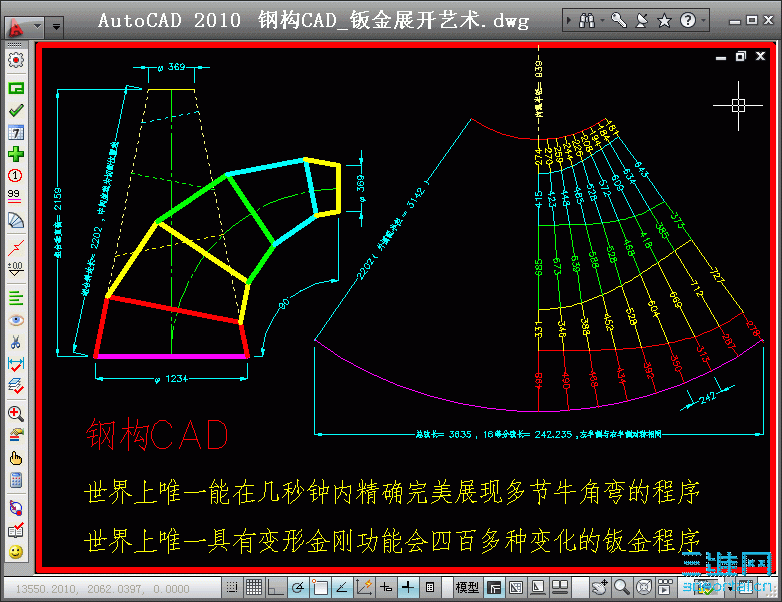The image size is (782, 602).
Task: Toggle Polar tracking in status bar
Action: (297, 588)
